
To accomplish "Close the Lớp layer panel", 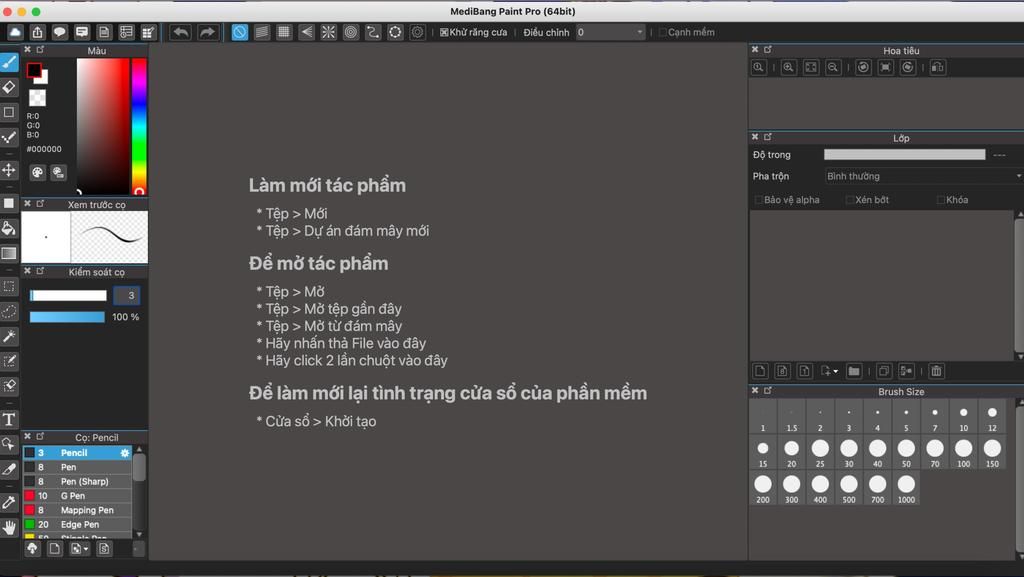I will click(755, 137).
